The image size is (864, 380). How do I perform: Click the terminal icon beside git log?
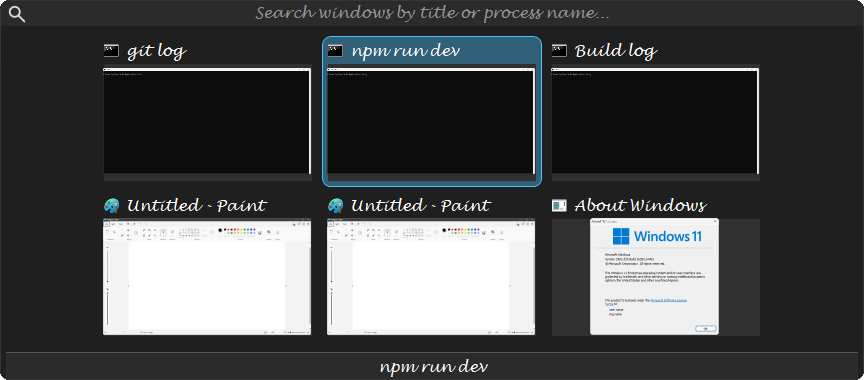pyautogui.click(x=112, y=51)
